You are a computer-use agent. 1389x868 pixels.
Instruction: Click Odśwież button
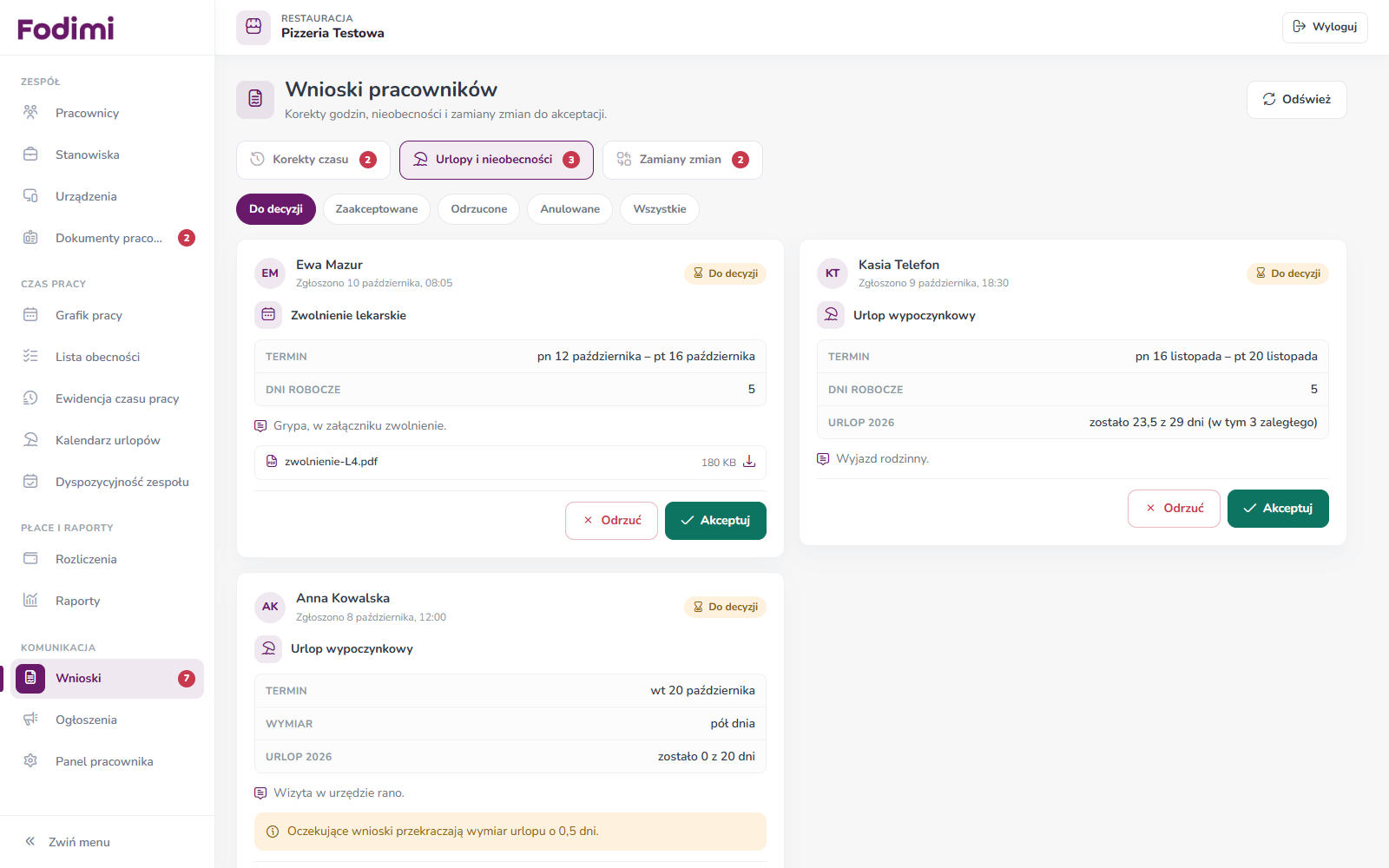(x=1297, y=100)
